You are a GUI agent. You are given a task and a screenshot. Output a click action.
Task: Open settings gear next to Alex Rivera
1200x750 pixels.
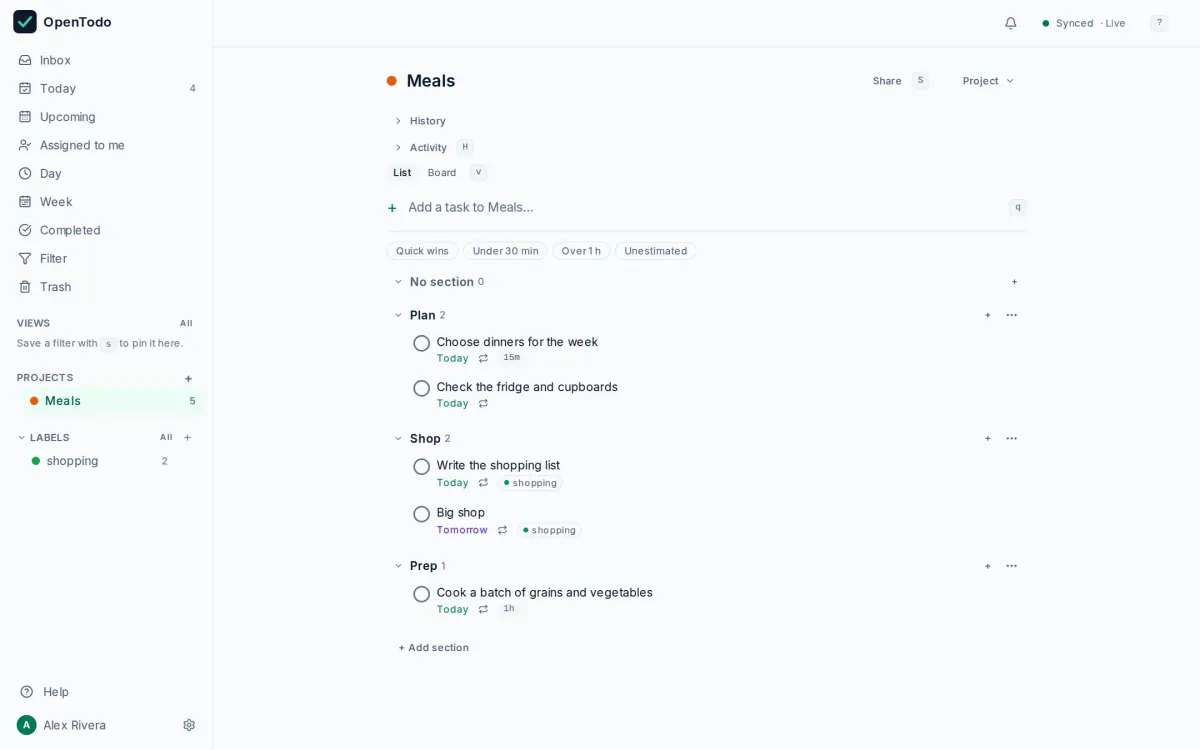pos(189,725)
